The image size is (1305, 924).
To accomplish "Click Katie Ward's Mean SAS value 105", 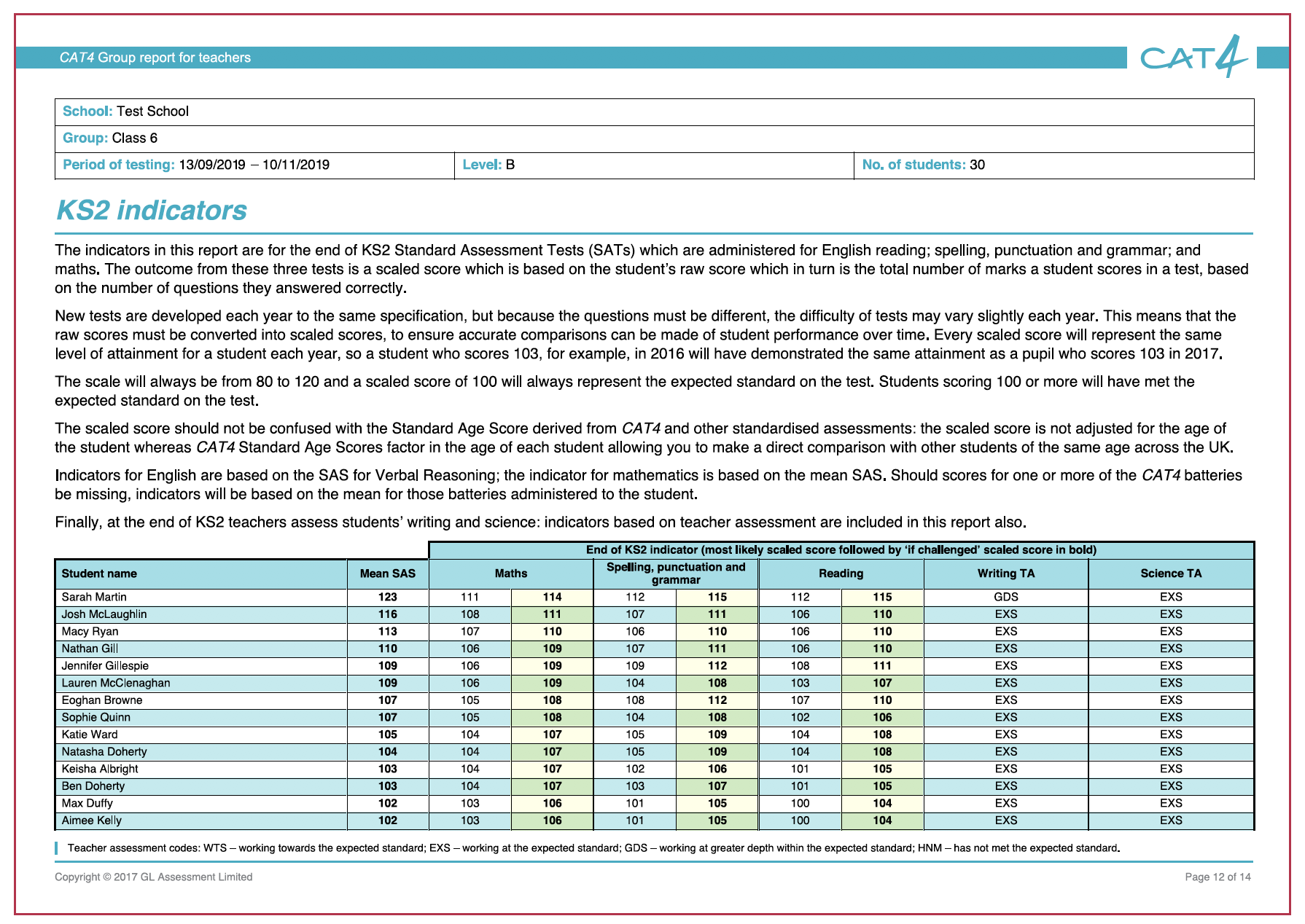I will tap(388, 735).
